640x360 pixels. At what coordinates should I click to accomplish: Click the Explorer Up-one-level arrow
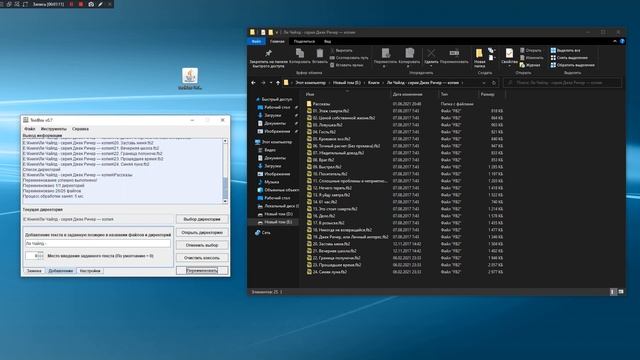click(x=278, y=83)
